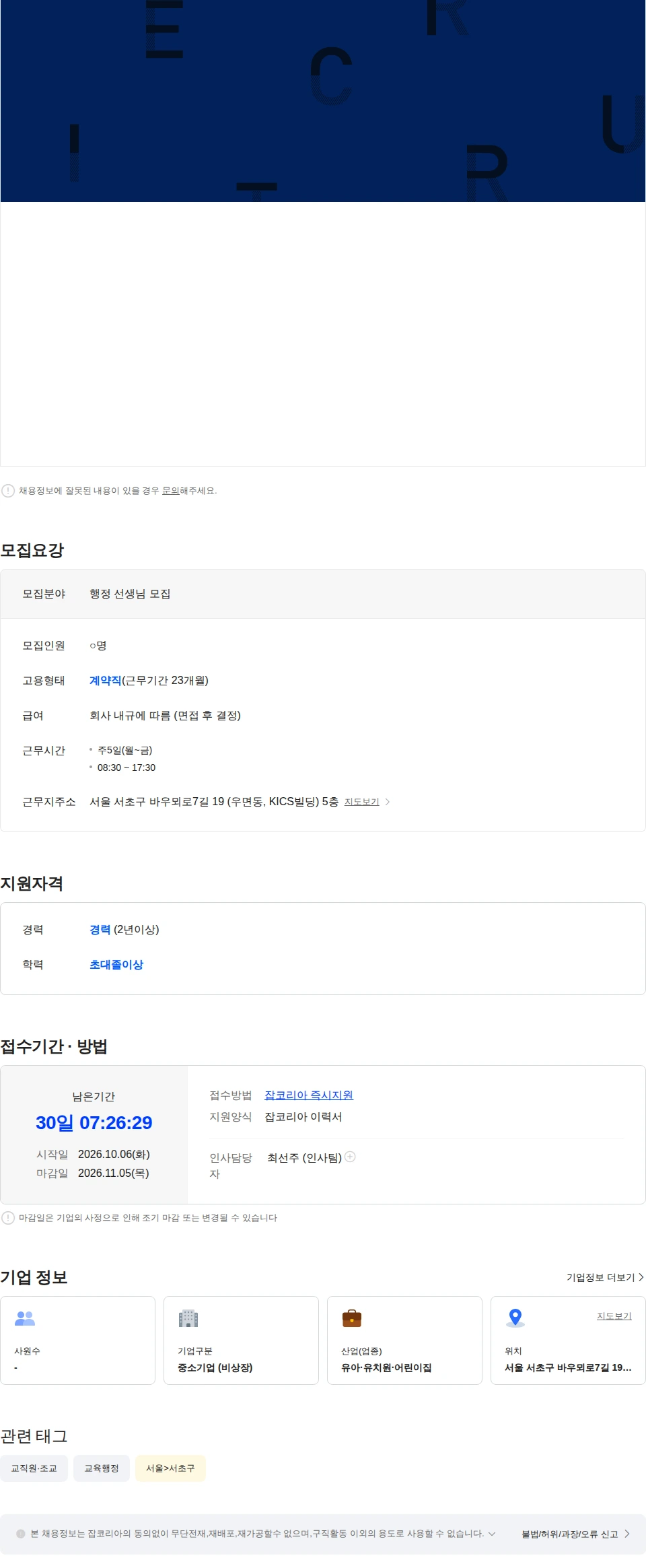Click the remaining time 30일 07:26:29

click(94, 1123)
